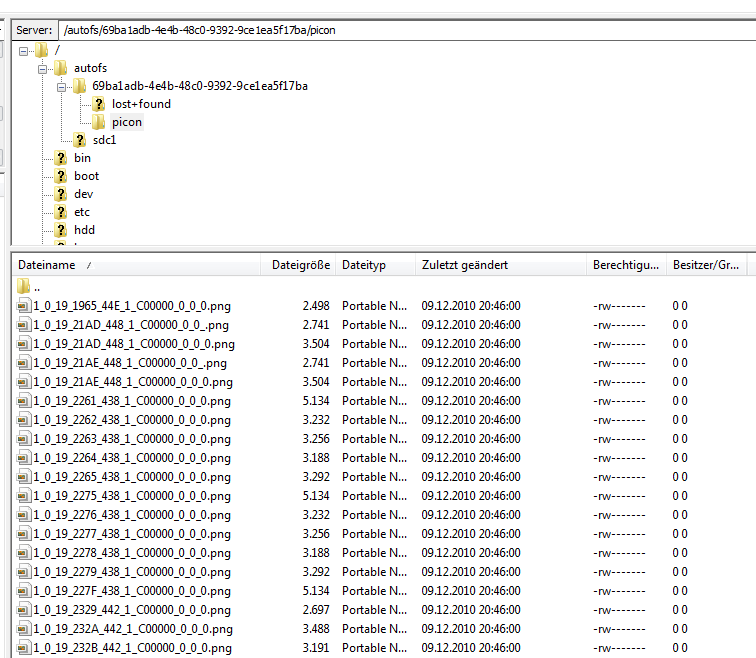Viewport: 756px width, 658px height.
Task: Select file 1_0_19_2261_438_1_C00000_0_0_0.png
Action: pos(132,401)
